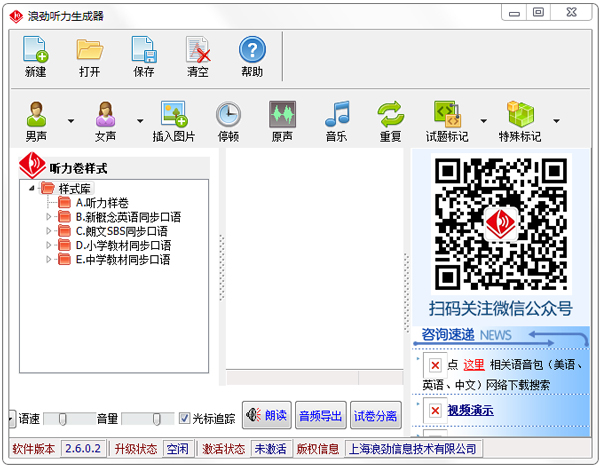Open the 男声 dropdown arrow
This screenshot has width=600, height=467.
(x=71, y=121)
